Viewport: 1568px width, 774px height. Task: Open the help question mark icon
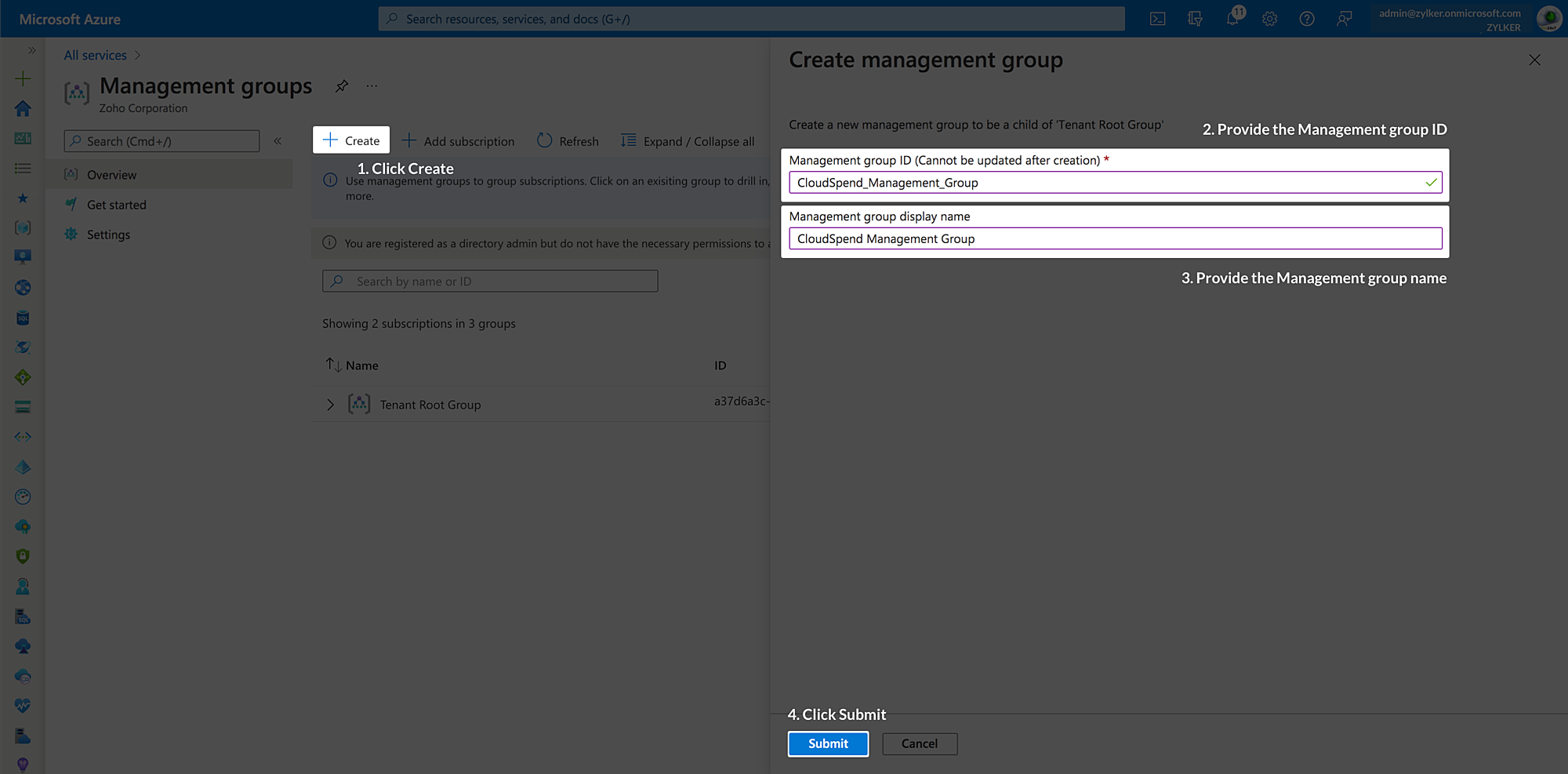[x=1307, y=18]
